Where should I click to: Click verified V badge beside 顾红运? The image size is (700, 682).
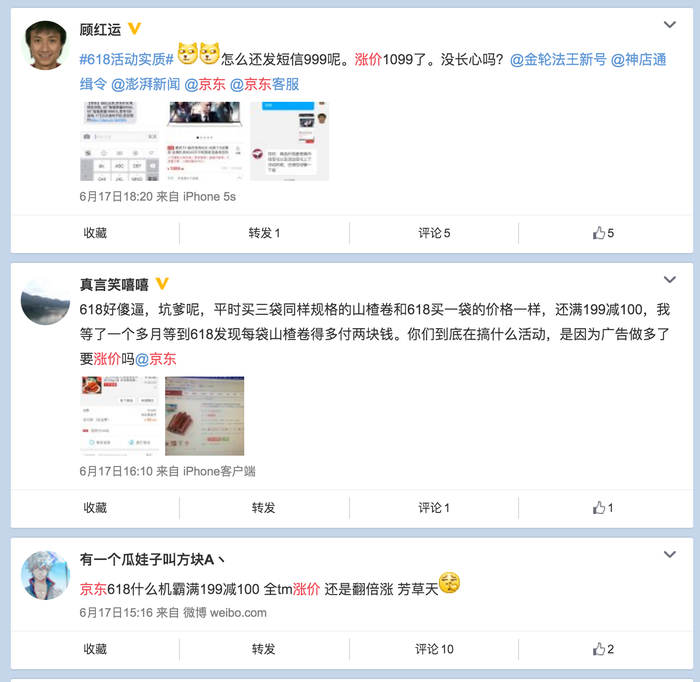pos(134,29)
